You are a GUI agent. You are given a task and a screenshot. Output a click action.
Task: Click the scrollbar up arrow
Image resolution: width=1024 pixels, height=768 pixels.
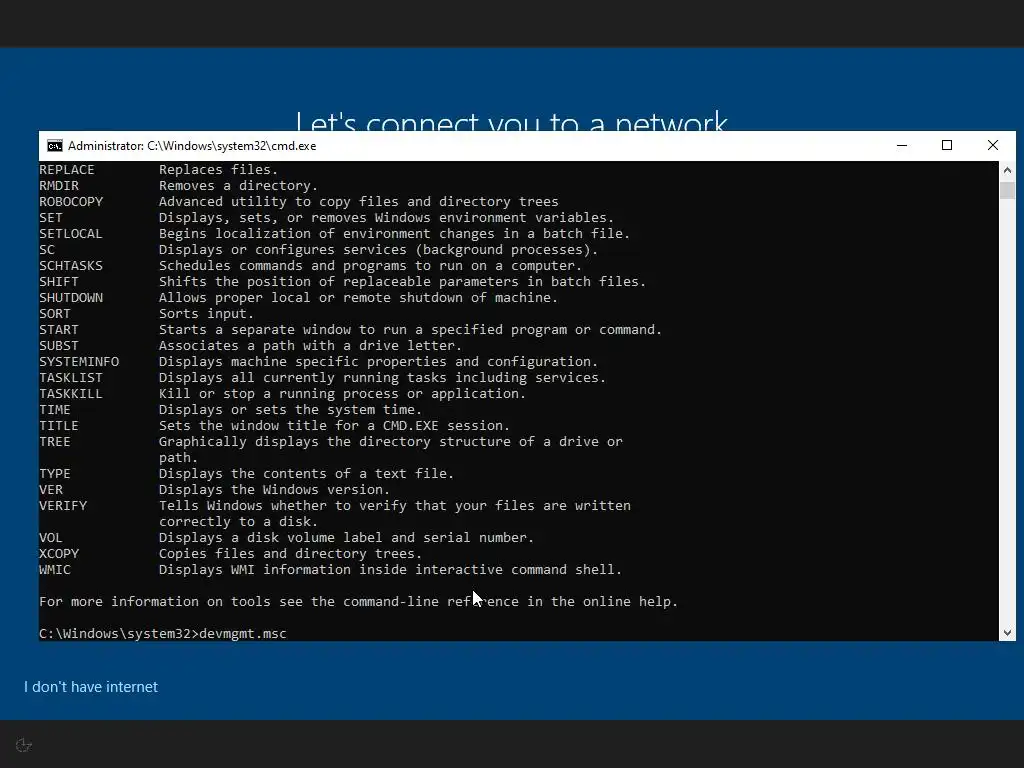(x=1007, y=170)
